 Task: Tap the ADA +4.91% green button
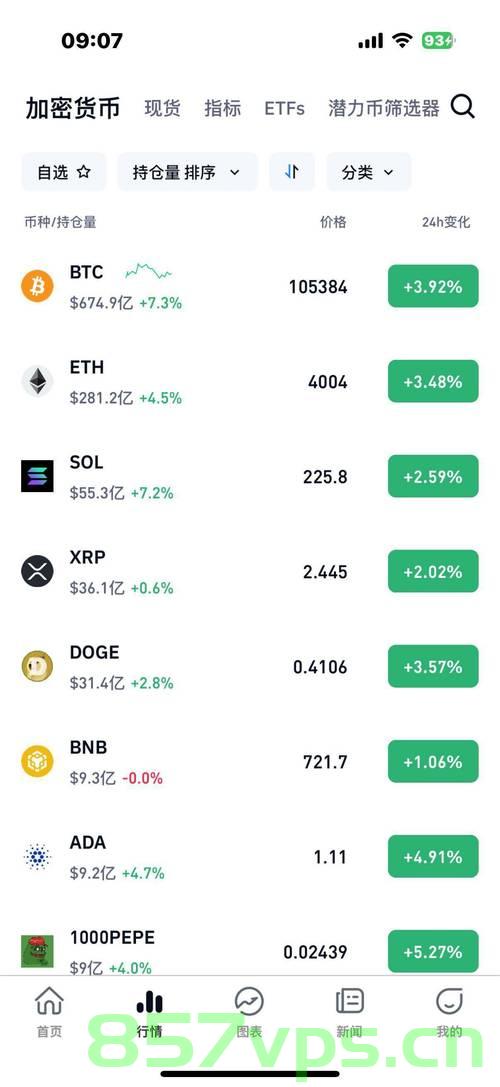[433, 857]
